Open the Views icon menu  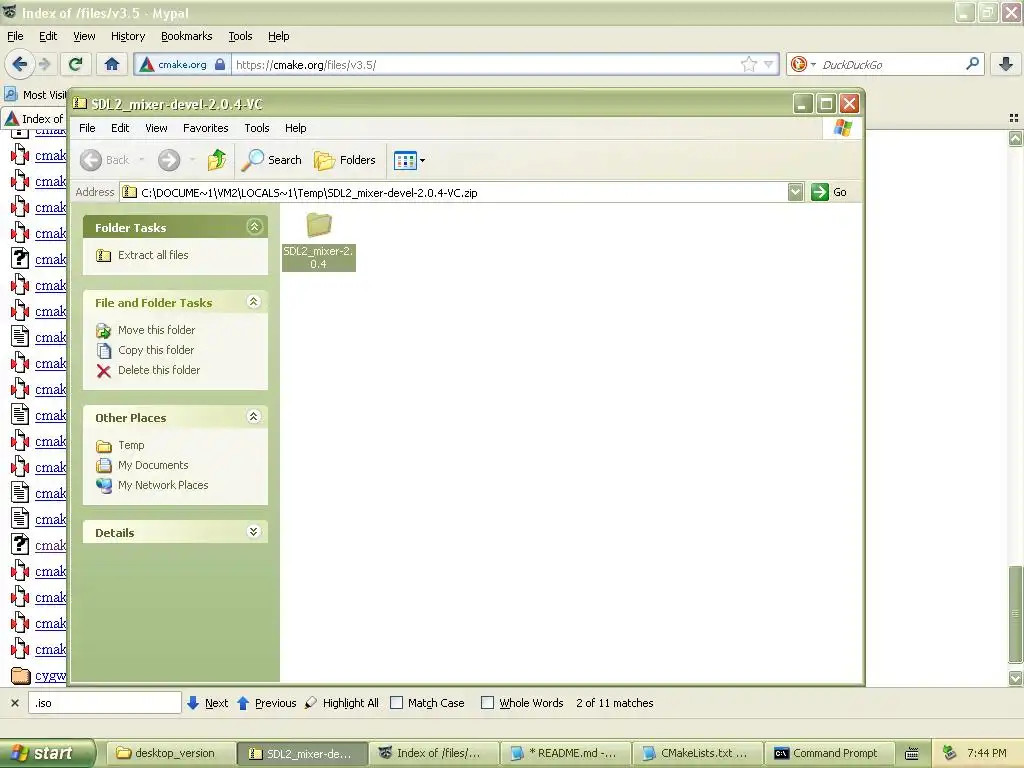409,160
